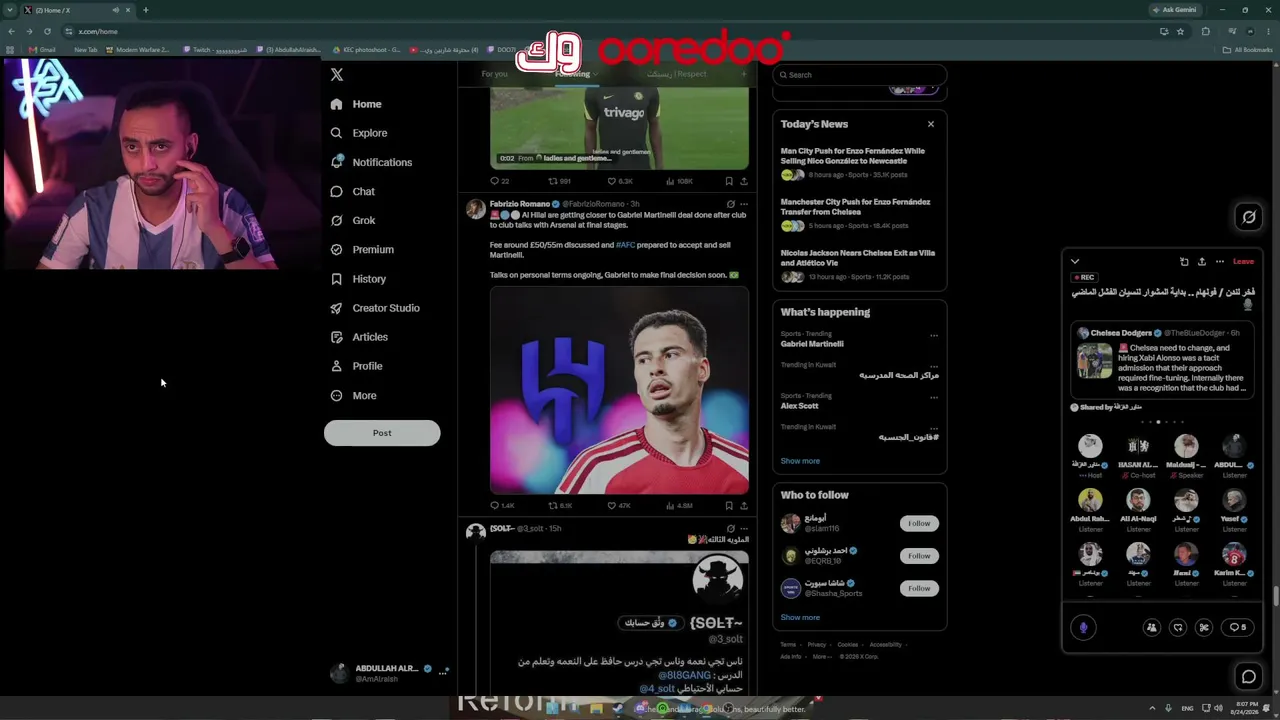Open Grok action on Fabrizio Romano's post

pos(730,204)
